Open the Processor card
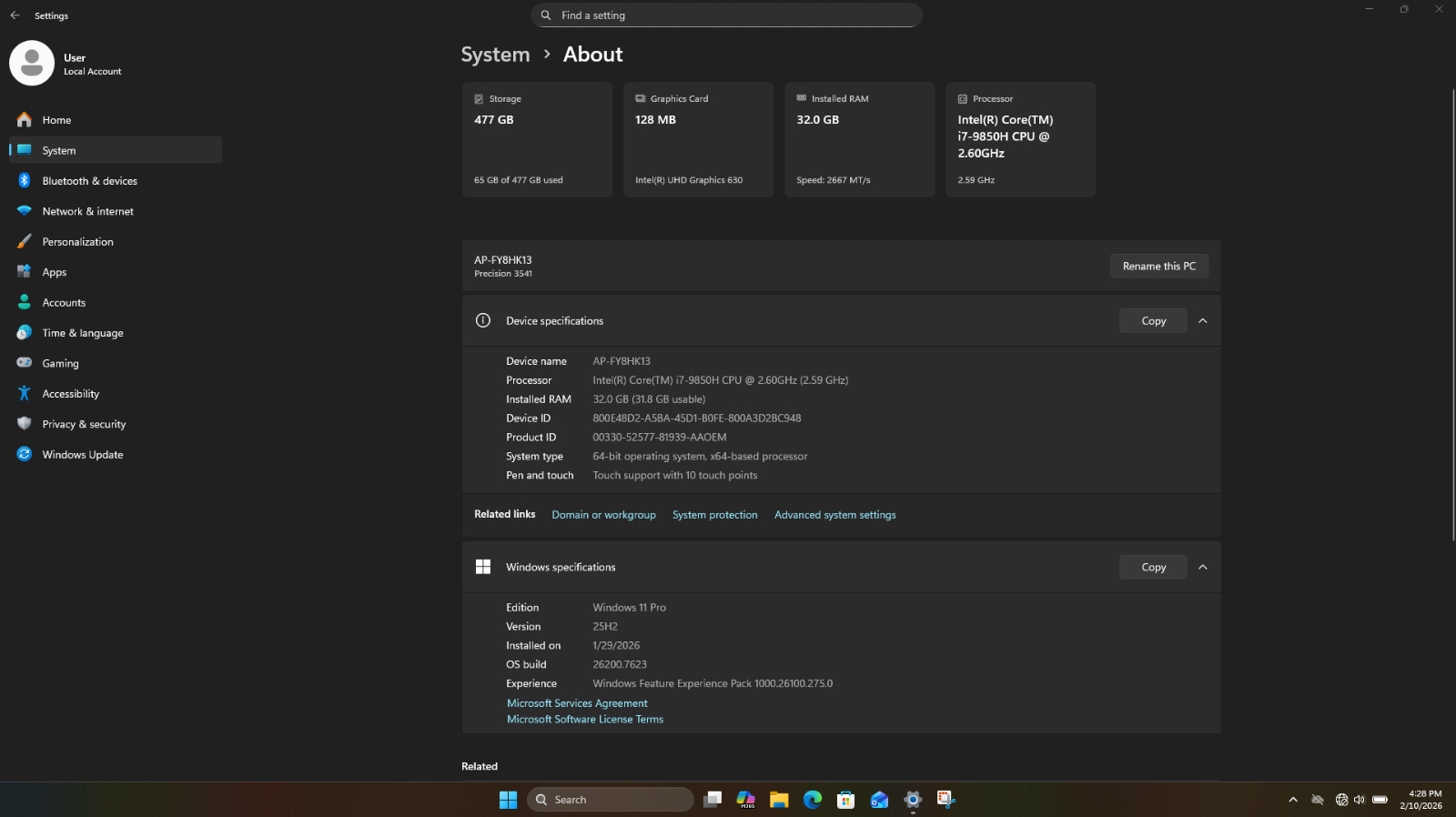 coord(1021,140)
